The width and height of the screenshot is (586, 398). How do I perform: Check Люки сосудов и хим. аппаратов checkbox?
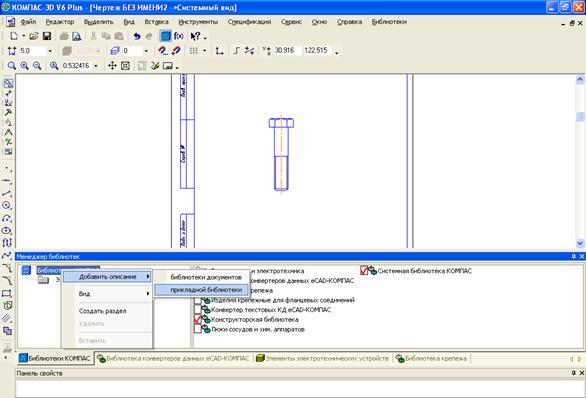point(198,329)
